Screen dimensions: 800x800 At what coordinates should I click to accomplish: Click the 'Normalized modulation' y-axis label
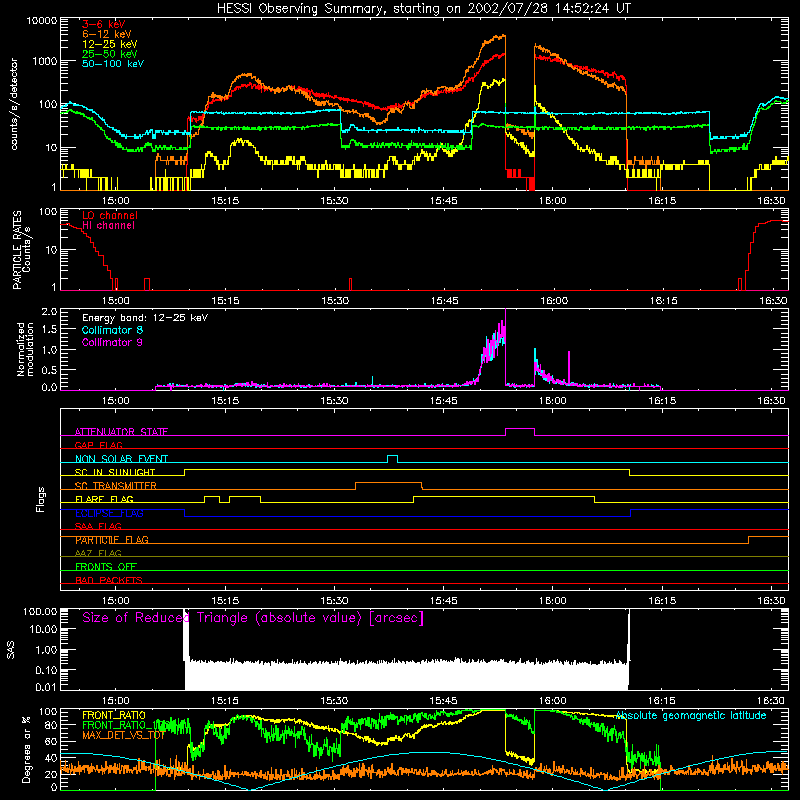pos(25,349)
